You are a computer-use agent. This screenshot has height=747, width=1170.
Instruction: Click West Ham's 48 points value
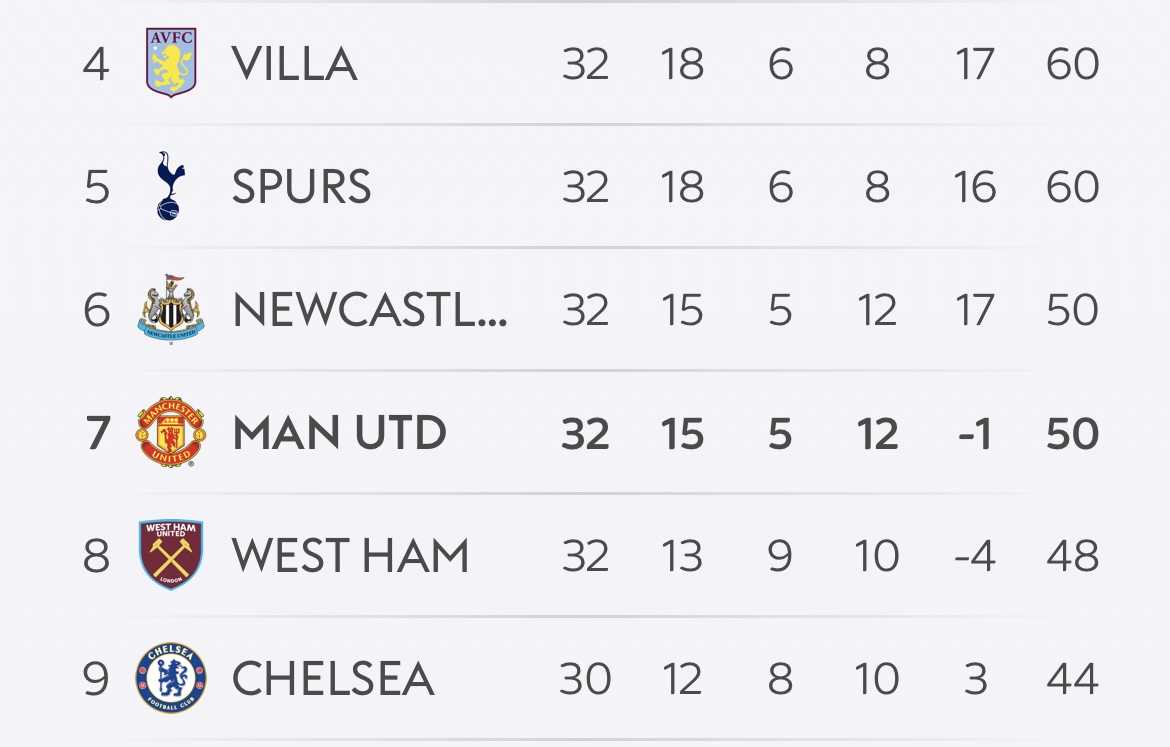click(x=1072, y=556)
